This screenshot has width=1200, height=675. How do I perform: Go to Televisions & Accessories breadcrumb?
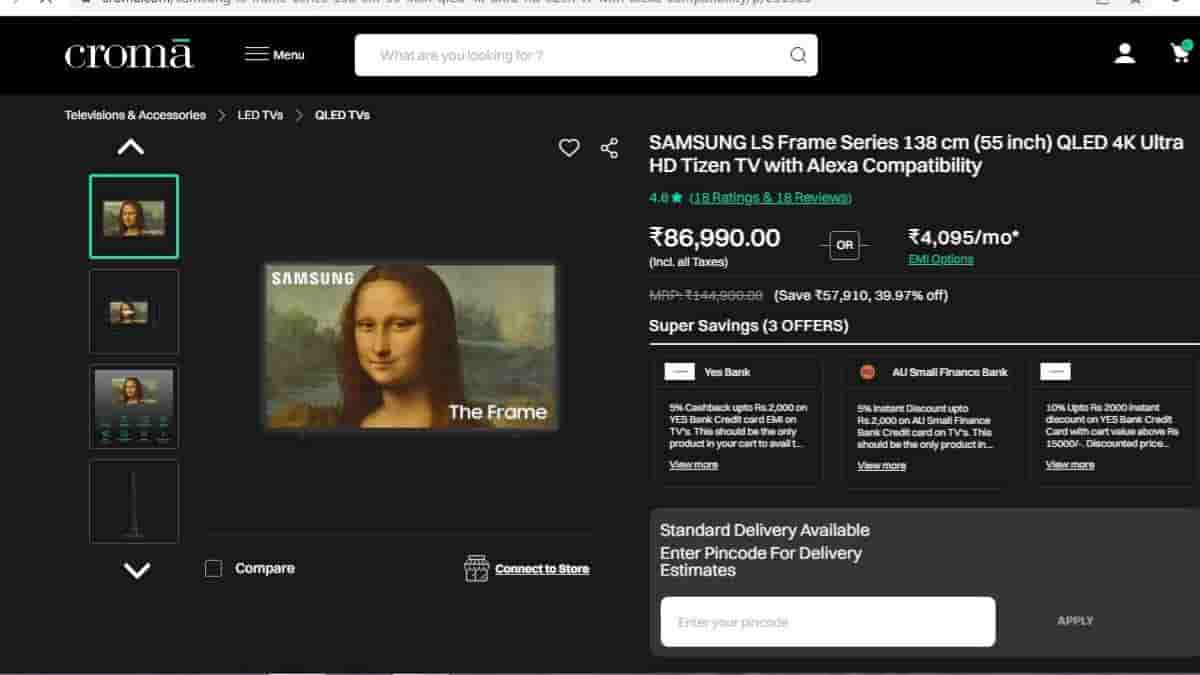(x=135, y=115)
